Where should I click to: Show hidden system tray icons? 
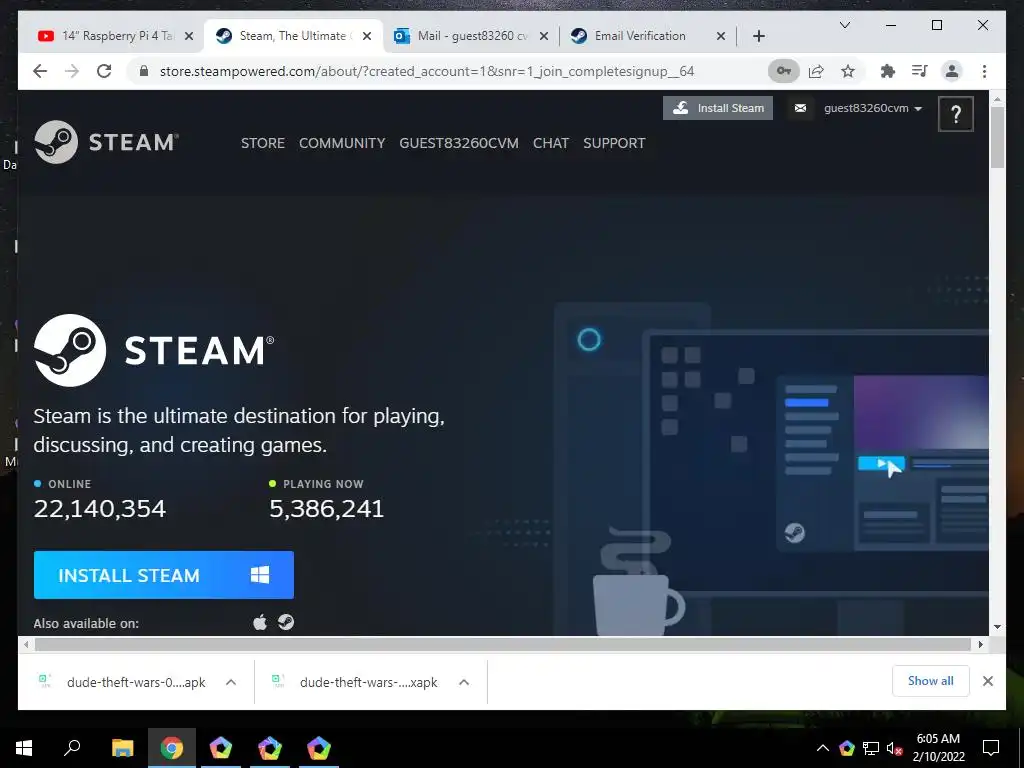click(x=823, y=748)
